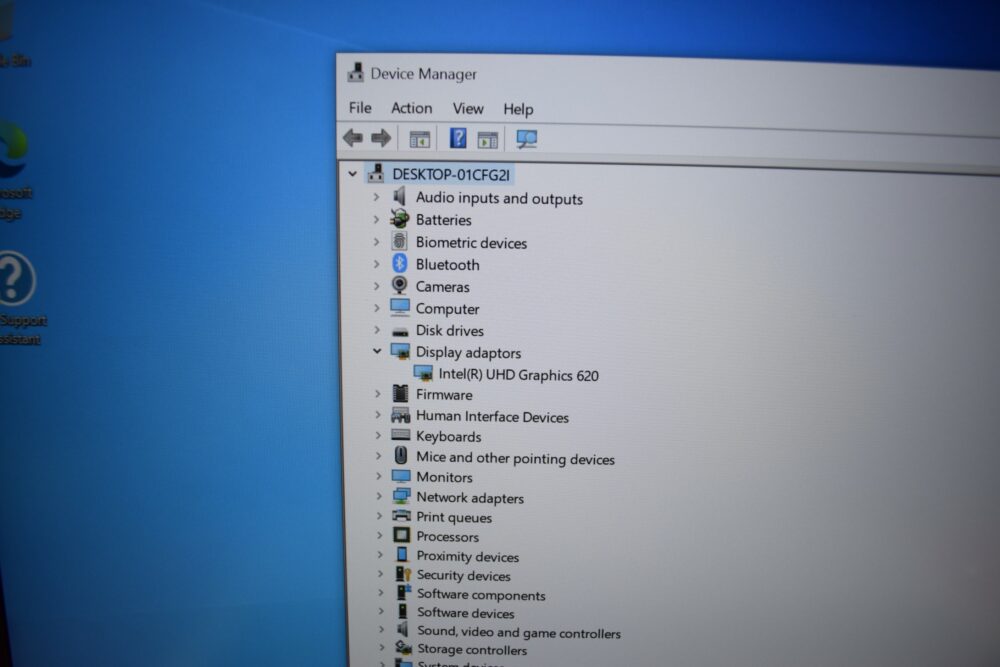Select the Software components label
Image resolution: width=1000 pixels, height=667 pixels.
point(481,595)
